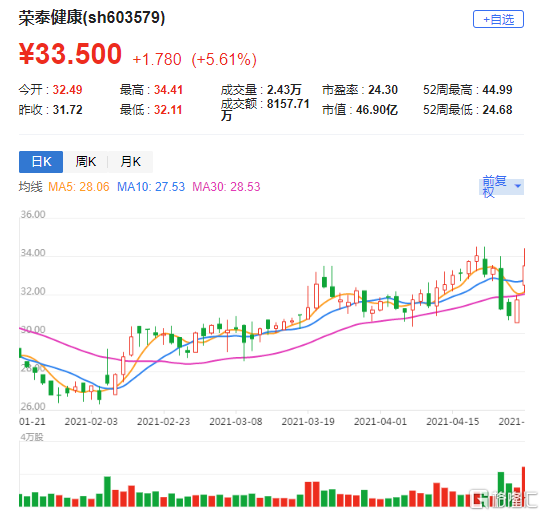Click the 26.00 price axis label
This screenshot has width=544, height=516.
point(33,406)
